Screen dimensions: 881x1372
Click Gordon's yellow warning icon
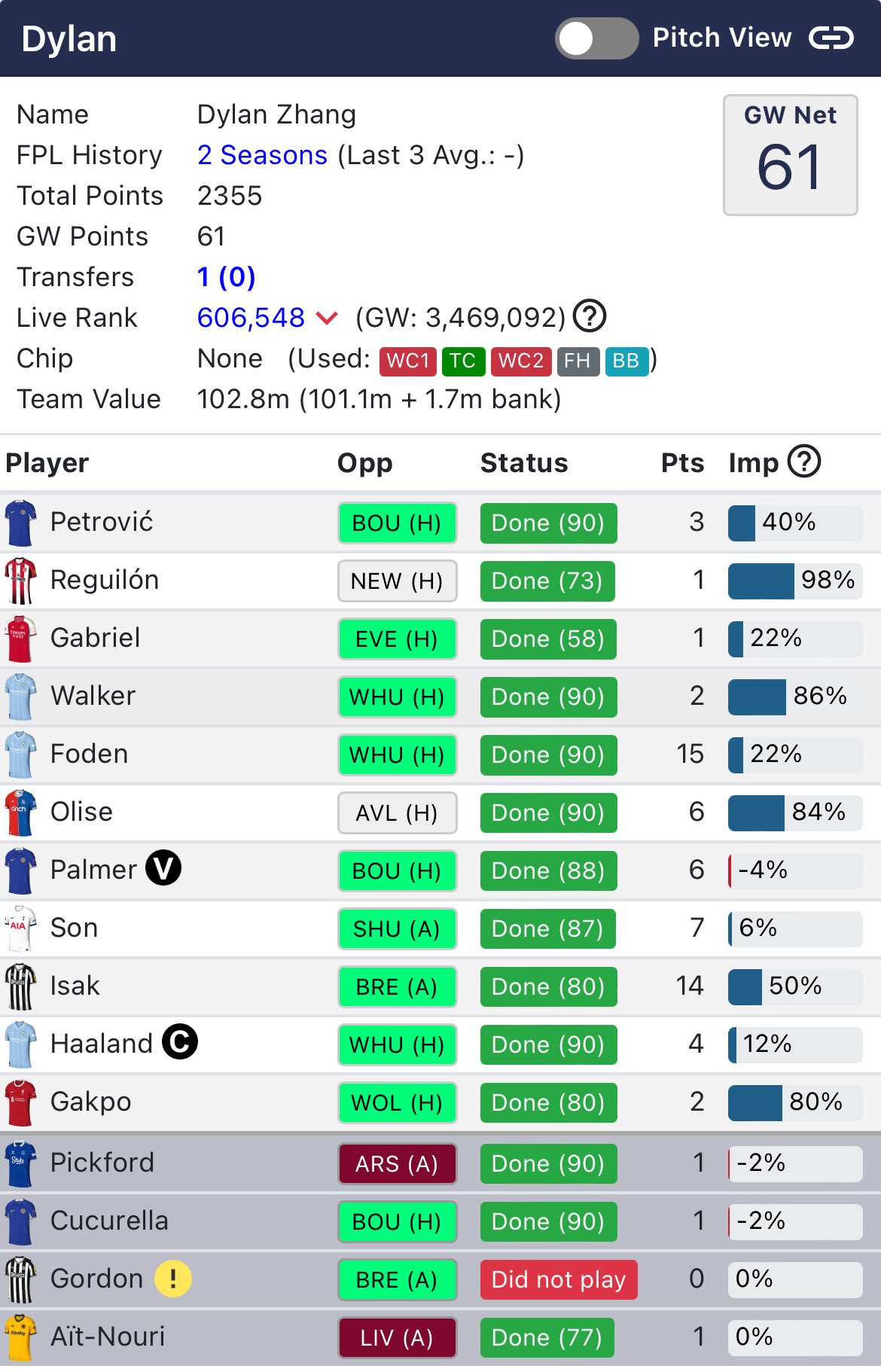point(173,1278)
